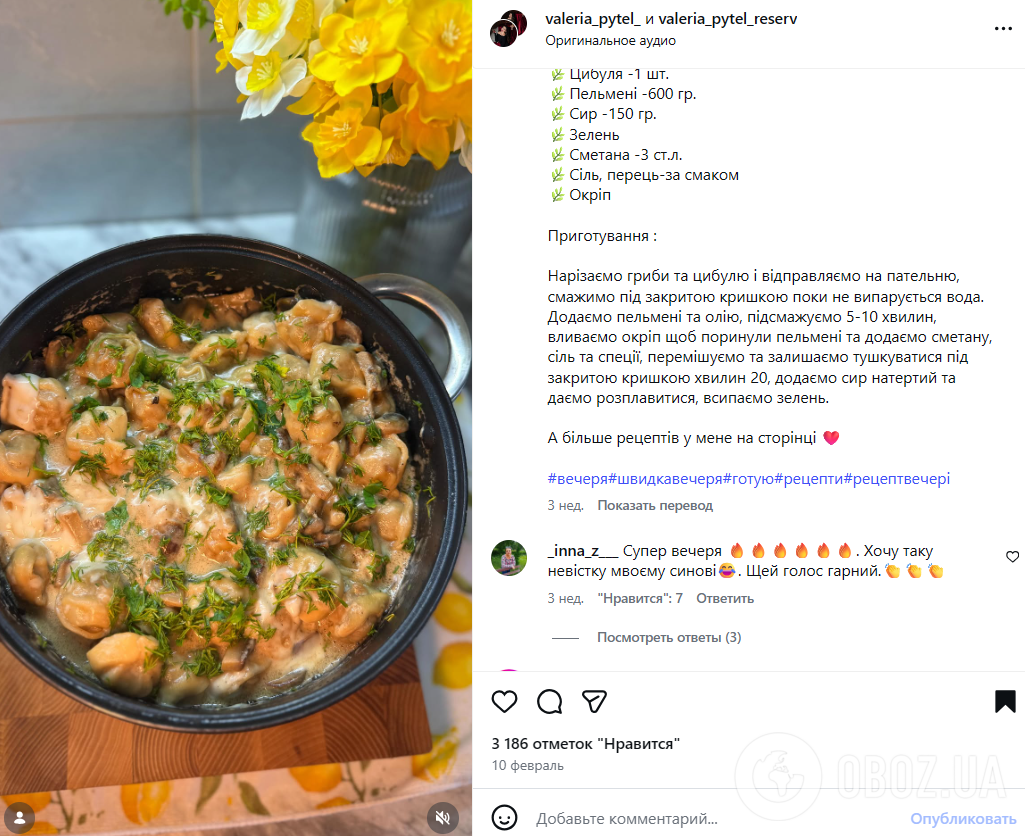Share post using paper plane icon
Image resolution: width=1025 pixels, height=836 pixels.
pos(594,701)
